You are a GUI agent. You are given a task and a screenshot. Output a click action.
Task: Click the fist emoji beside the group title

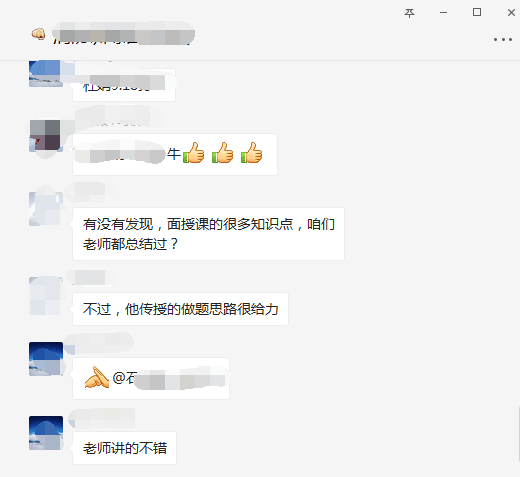(38, 34)
